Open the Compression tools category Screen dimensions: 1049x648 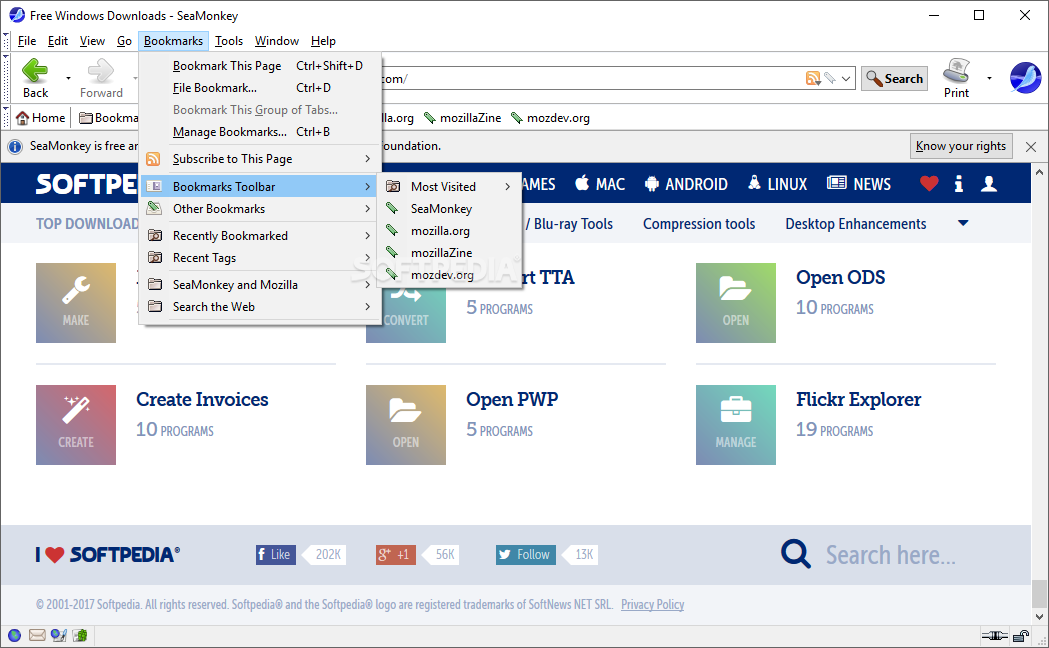point(699,224)
